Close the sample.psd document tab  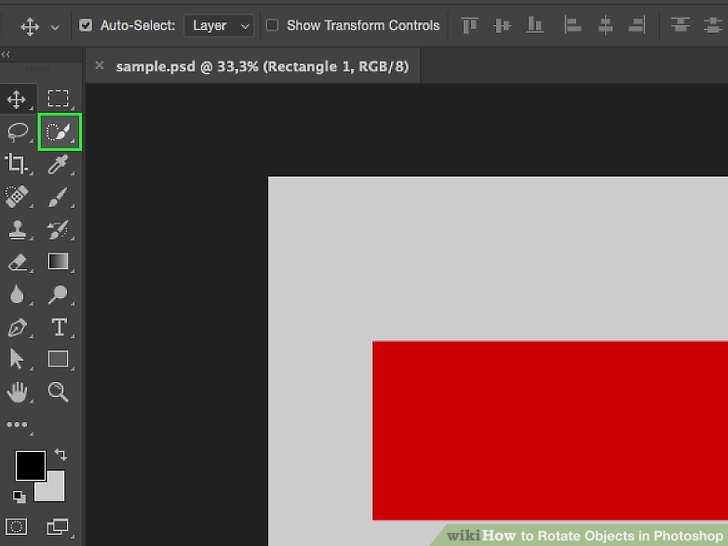pyautogui.click(x=99, y=65)
